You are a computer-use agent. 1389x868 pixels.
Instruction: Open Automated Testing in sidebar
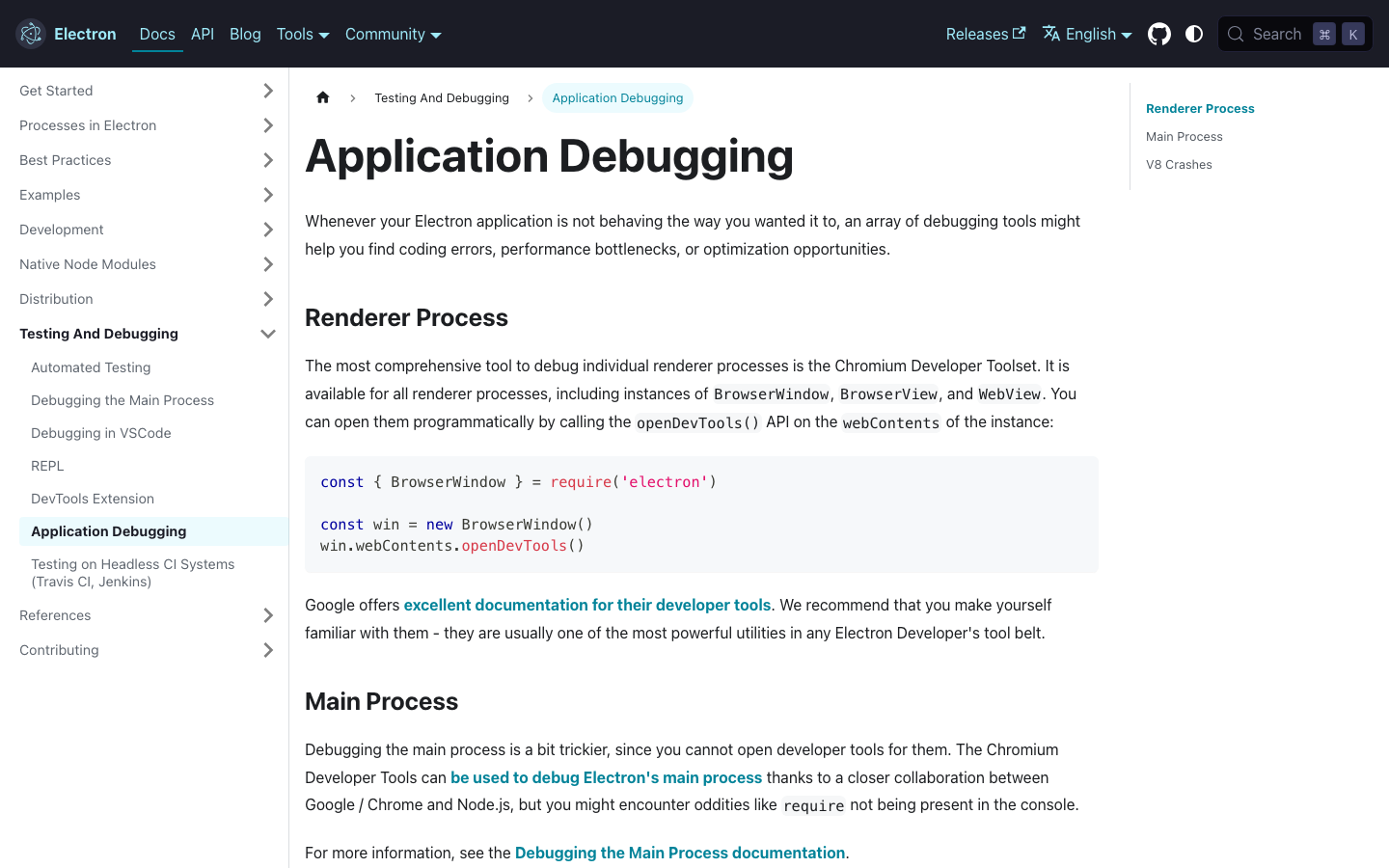(91, 367)
